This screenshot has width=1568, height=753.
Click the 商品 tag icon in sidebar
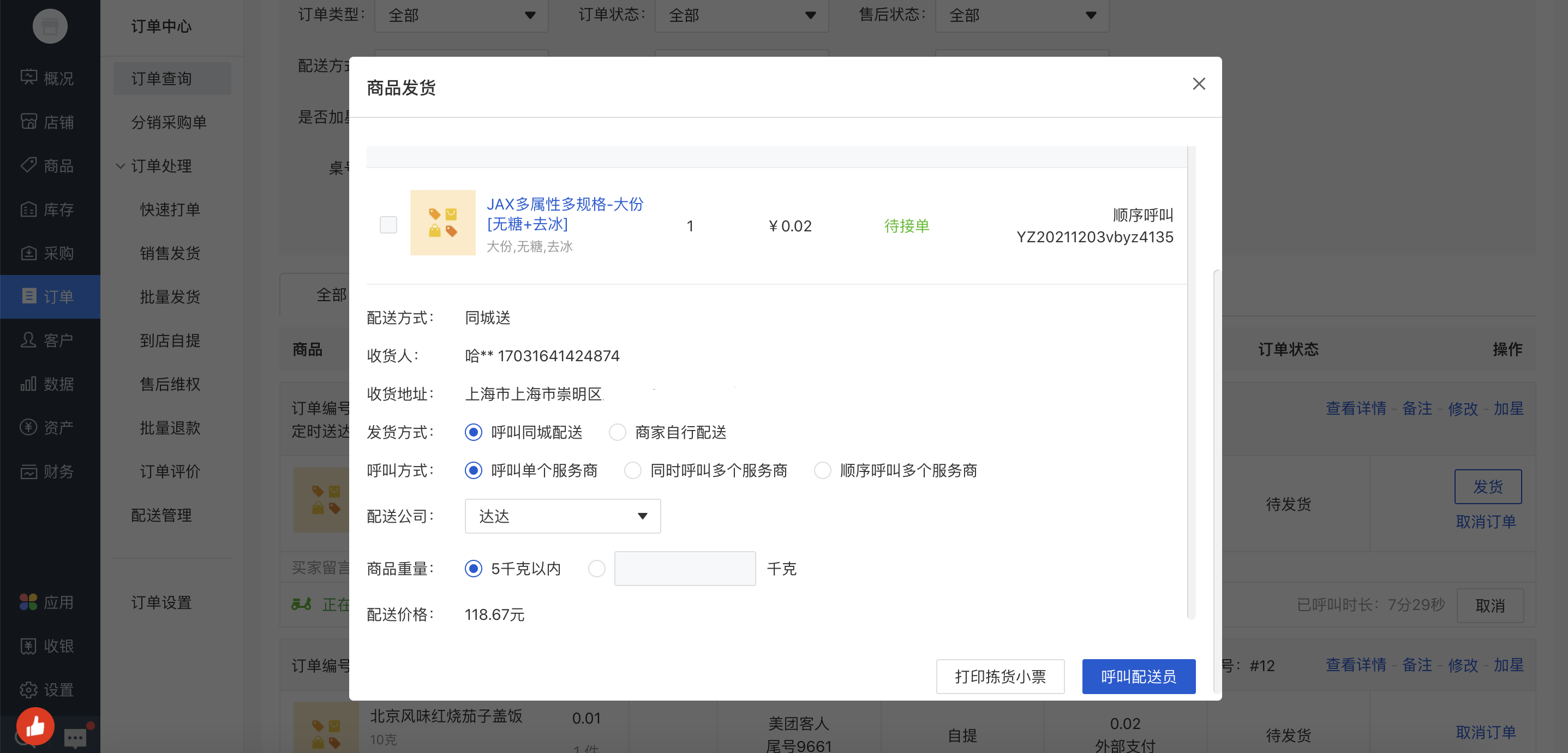coord(28,165)
